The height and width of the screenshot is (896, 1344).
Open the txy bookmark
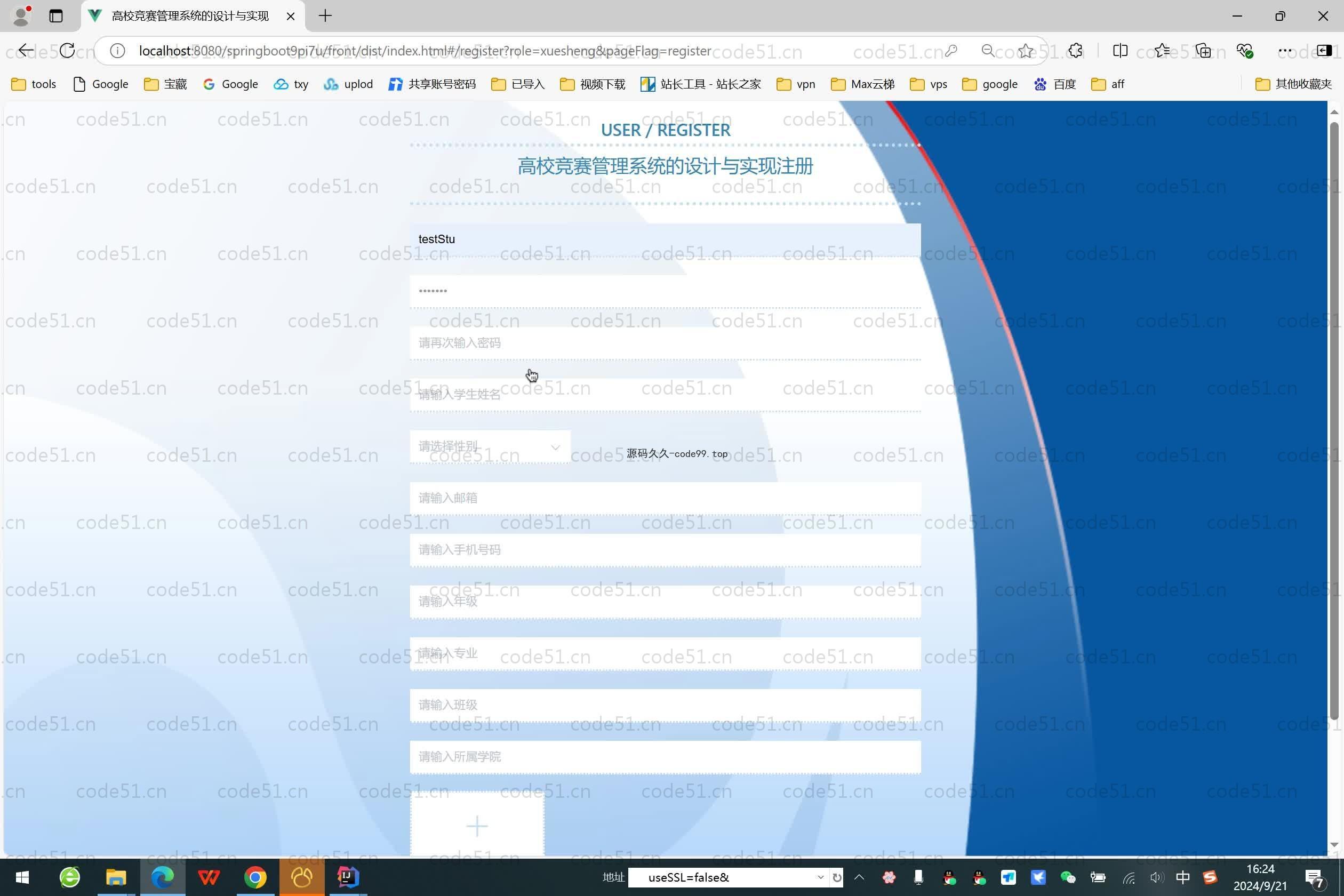(x=291, y=84)
